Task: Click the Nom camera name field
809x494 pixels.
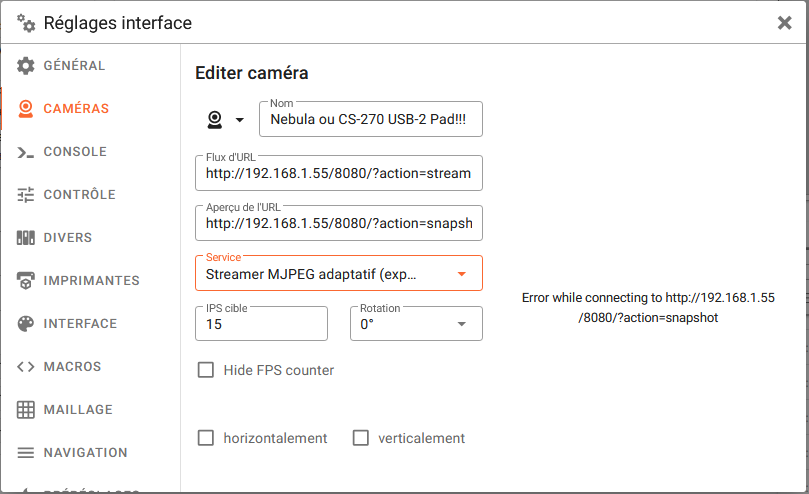Action: click(x=370, y=122)
